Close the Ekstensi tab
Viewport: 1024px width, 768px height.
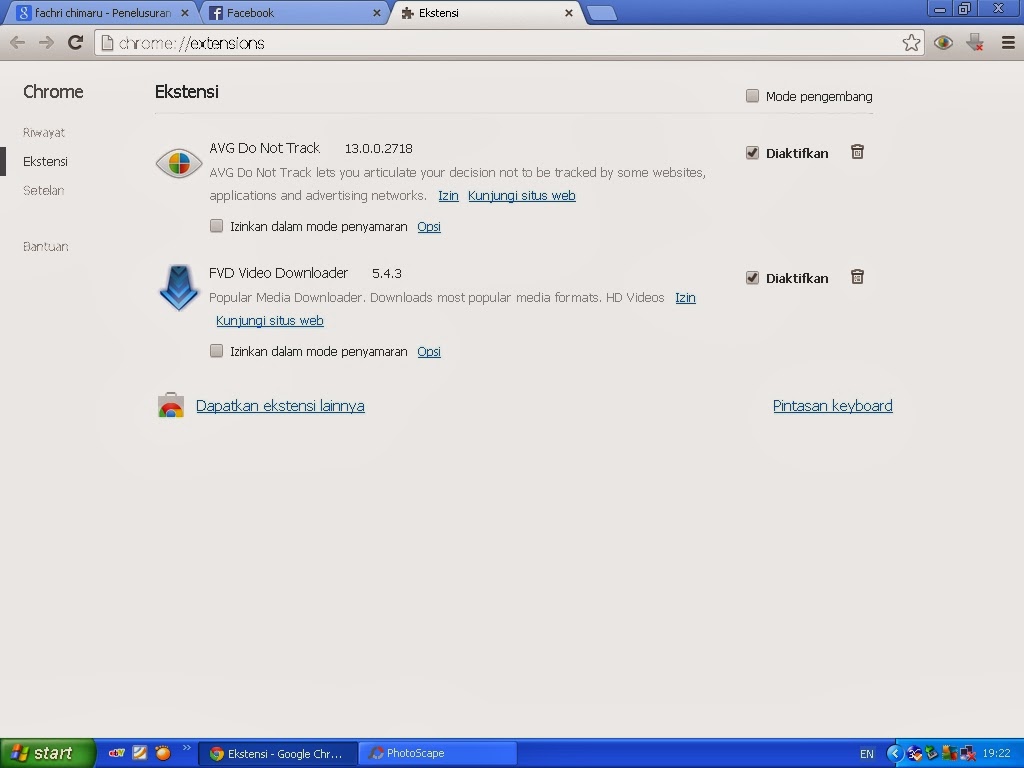569,13
